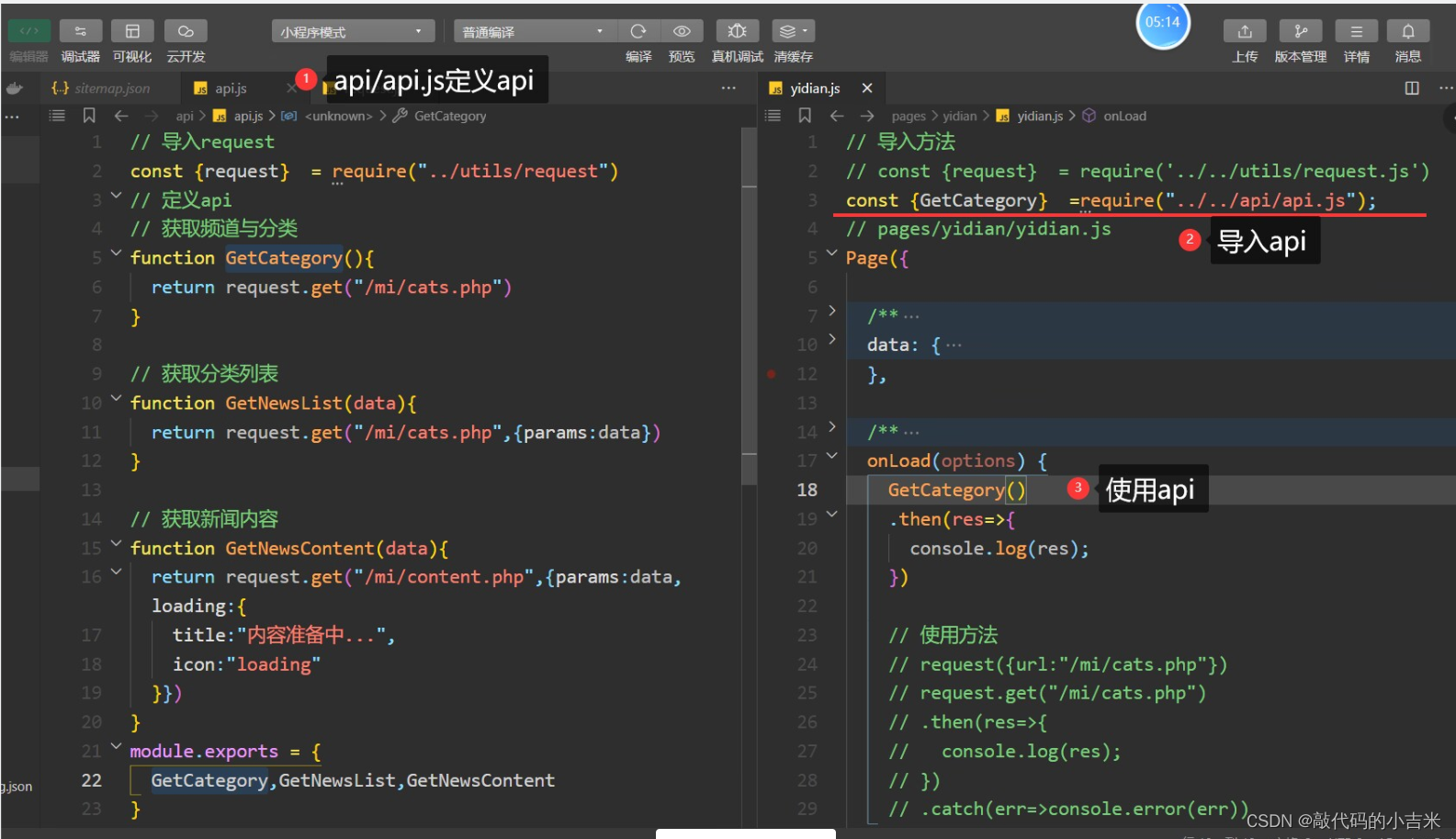Expand the folded /** comment on line 14

(x=831, y=426)
